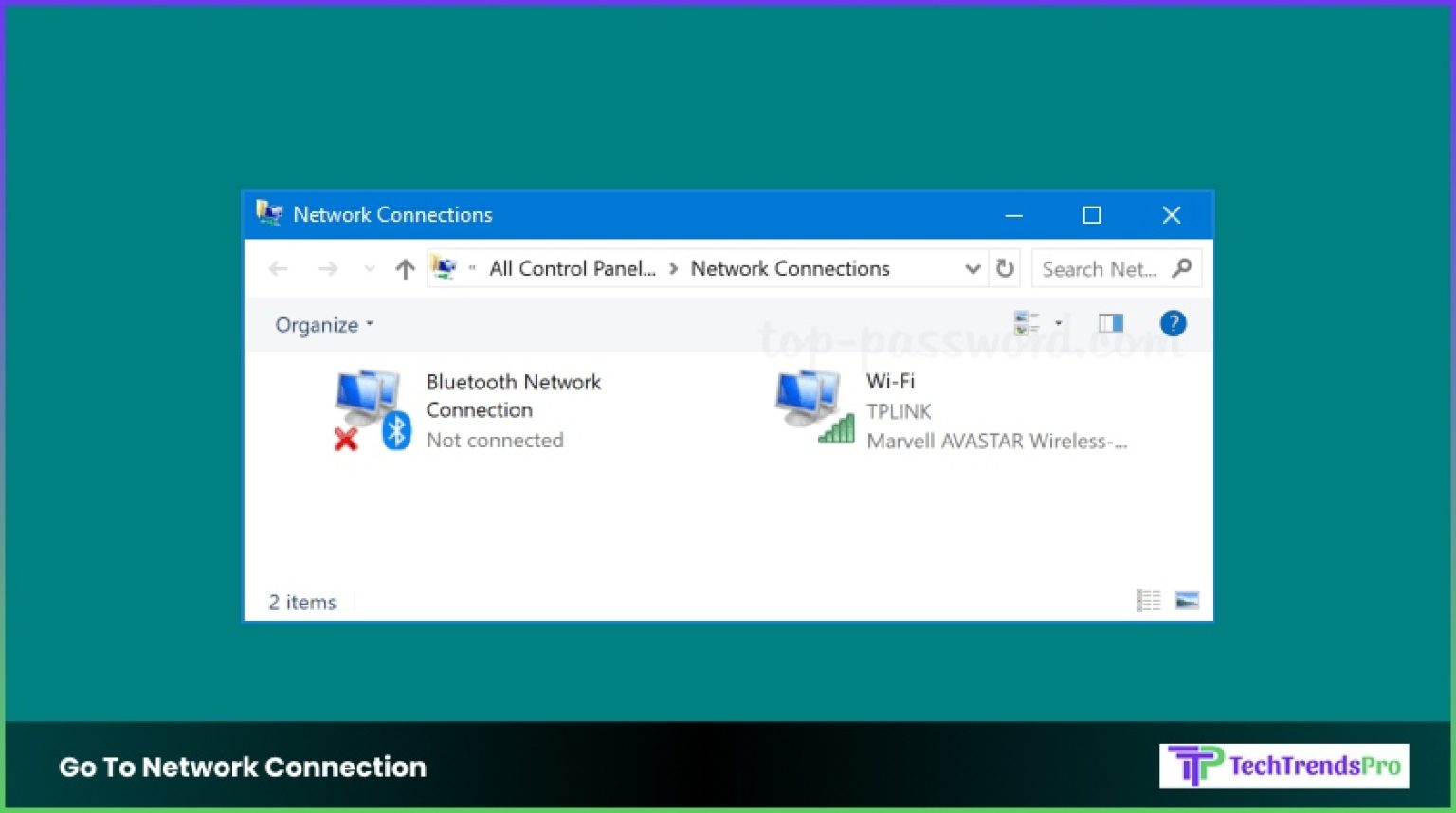Maximize the Network Connections window
Viewport: 1456px width, 813px height.
pyautogui.click(x=1092, y=215)
